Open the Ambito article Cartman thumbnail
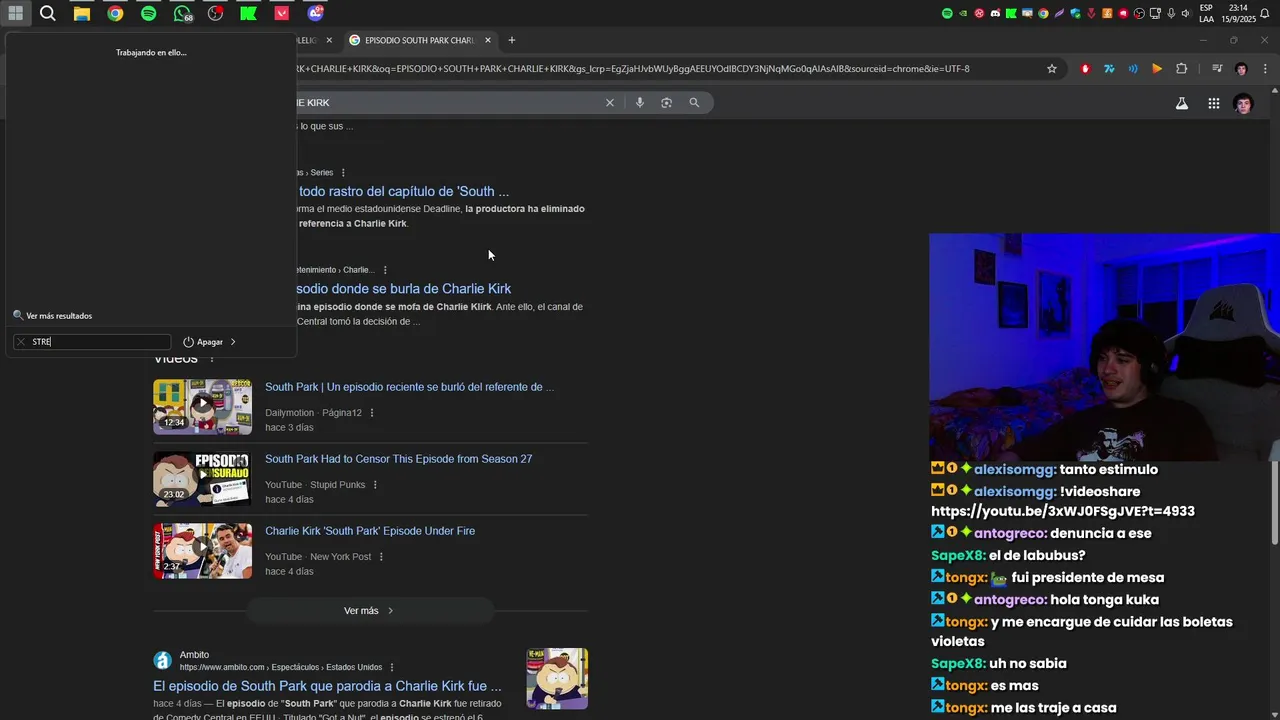The width and height of the screenshot is (1280, 720). point(557,678)
